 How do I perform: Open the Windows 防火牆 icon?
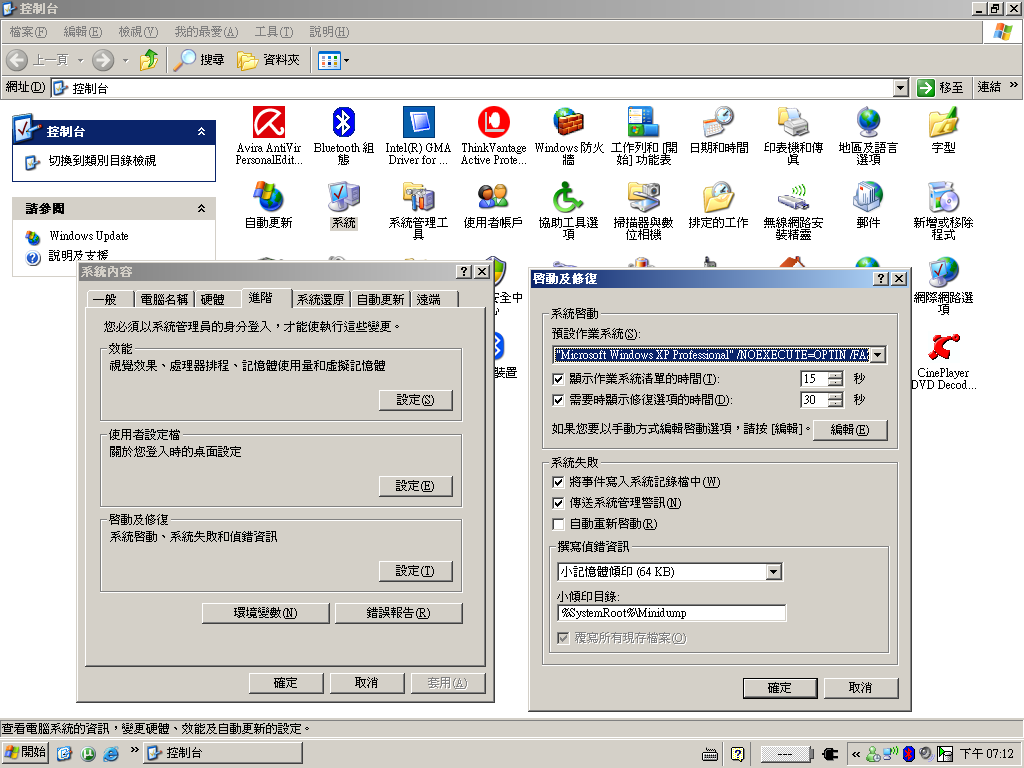coord(568,124)
